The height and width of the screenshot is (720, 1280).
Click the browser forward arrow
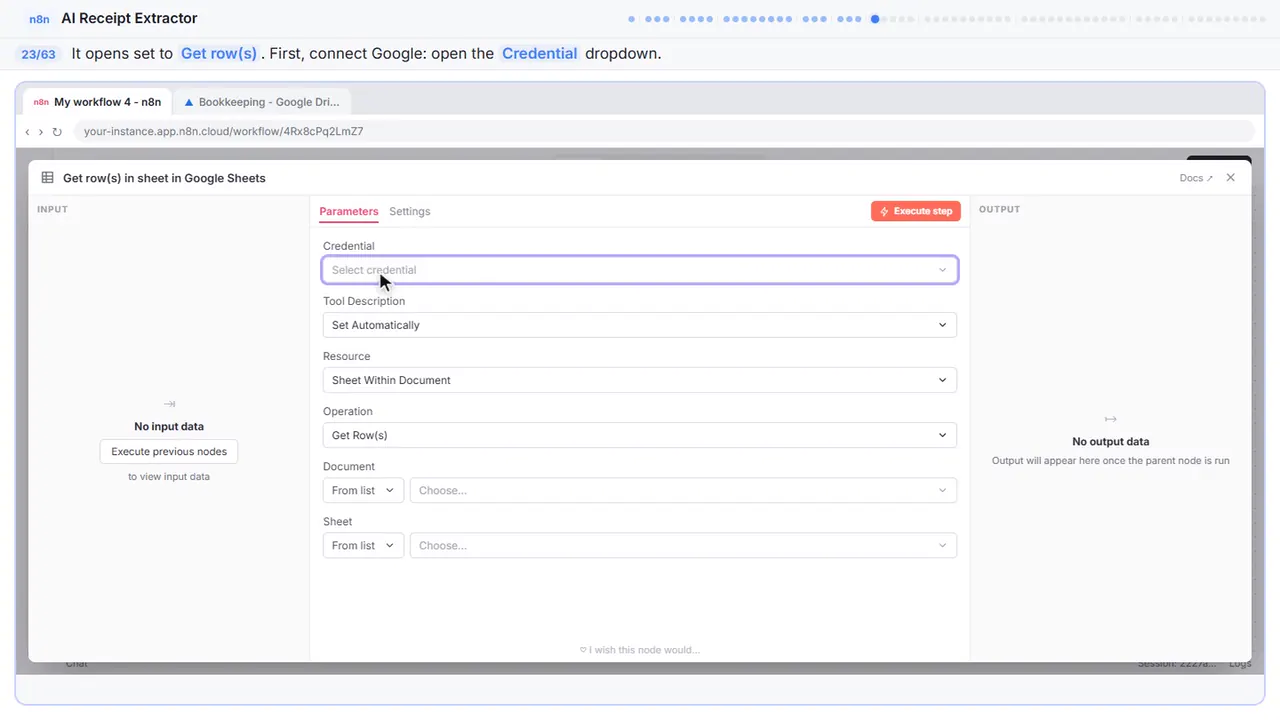[x=41, y=132]
